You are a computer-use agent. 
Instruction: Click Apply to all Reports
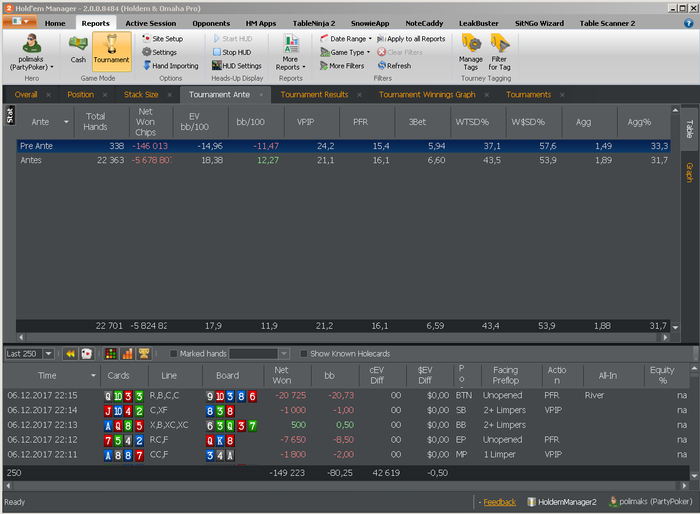[x=411, y=39]
